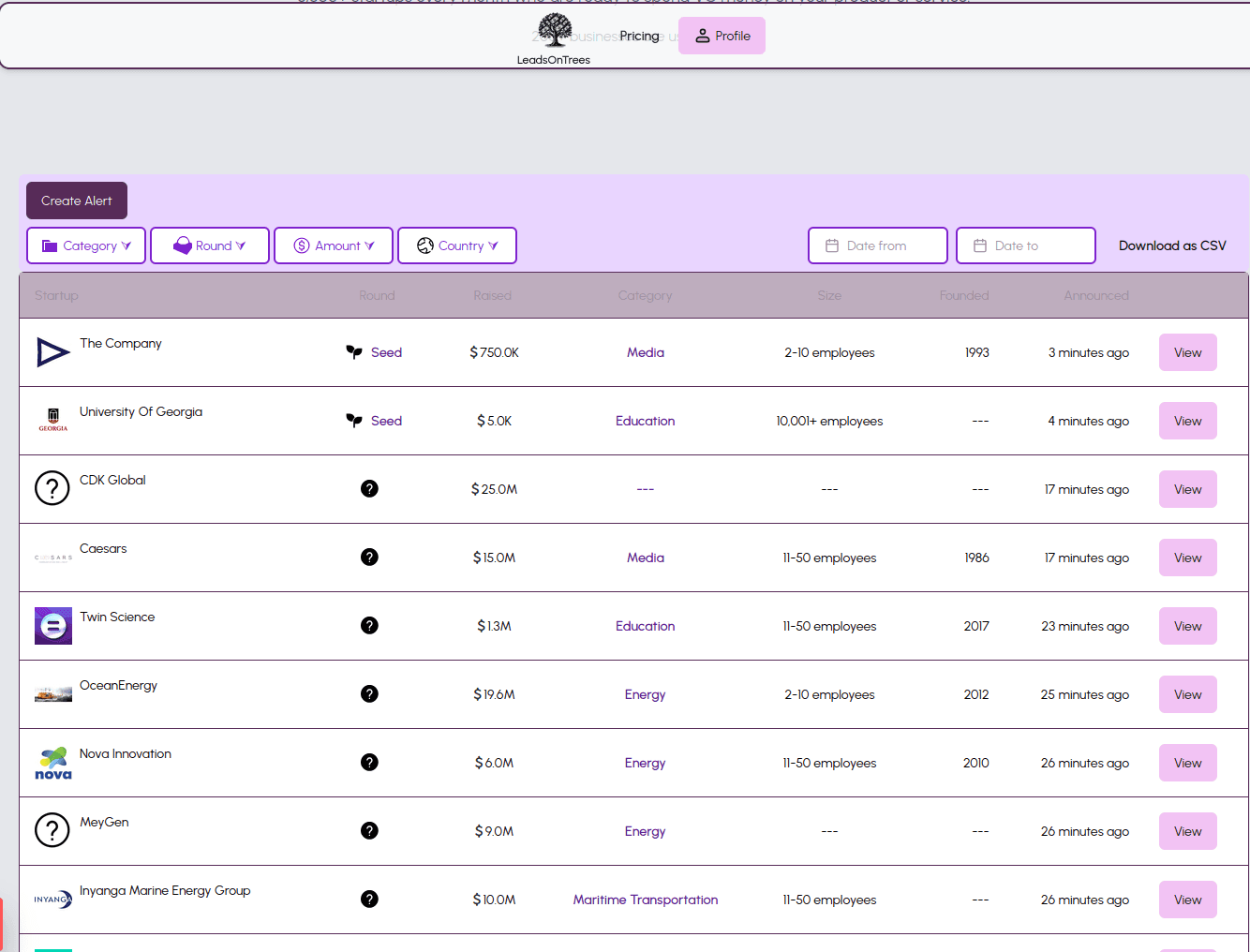1250x952 pixels.
Task: View details for University Of Georgia
Action: 1188,421
